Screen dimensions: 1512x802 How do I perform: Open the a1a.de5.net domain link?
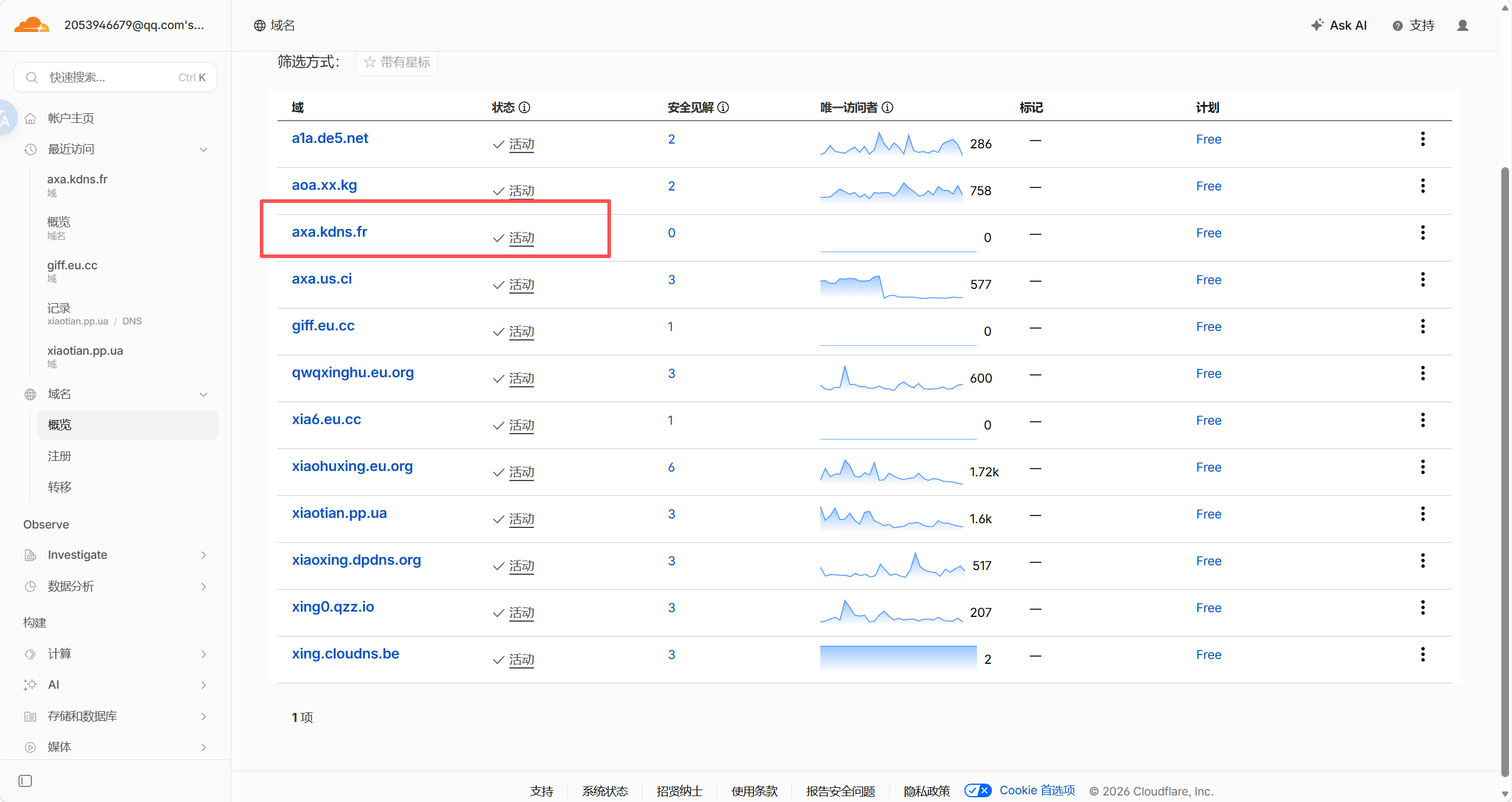(330, 138)
